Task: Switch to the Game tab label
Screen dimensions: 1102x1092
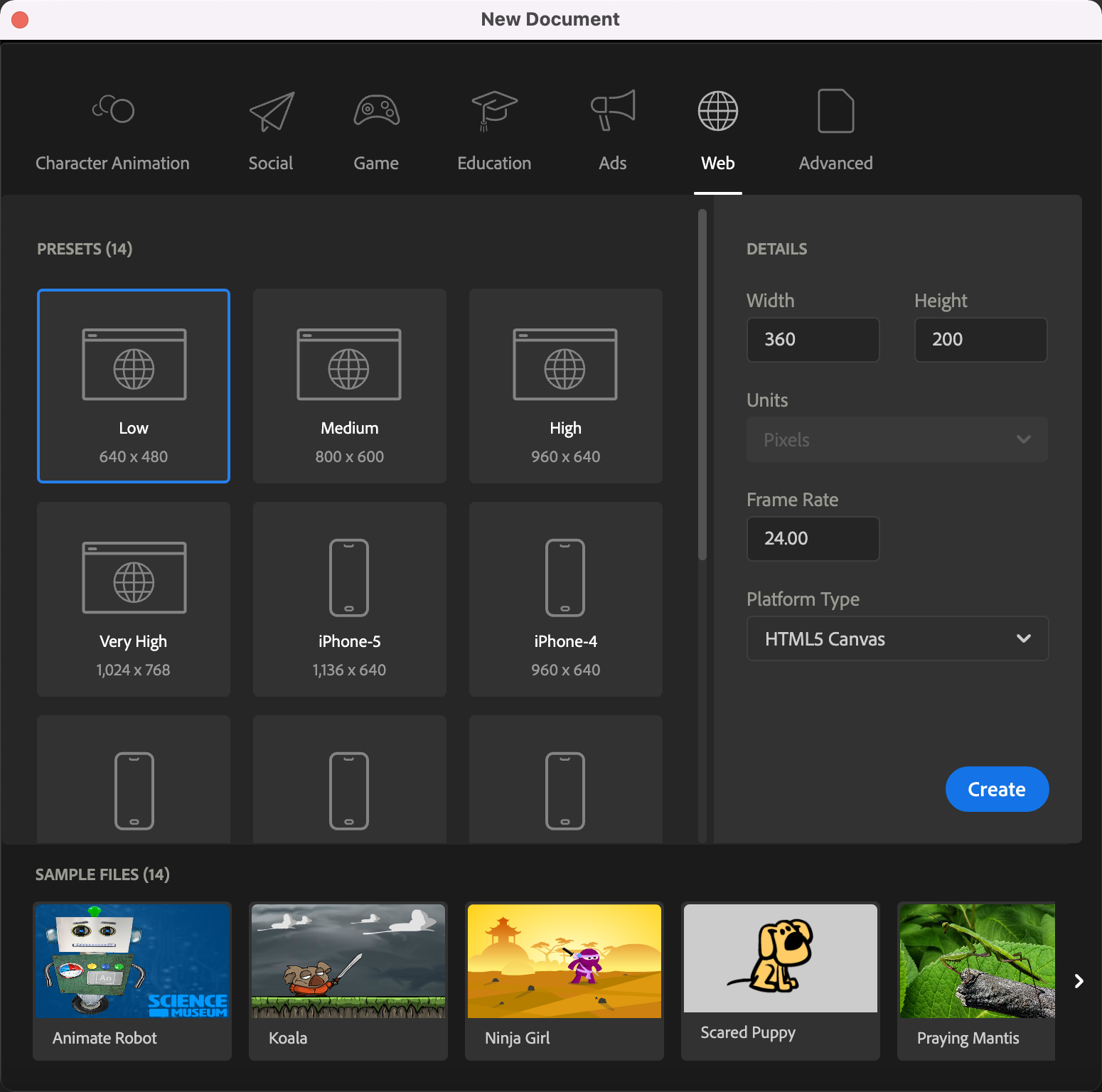Action: click(376, 164)
